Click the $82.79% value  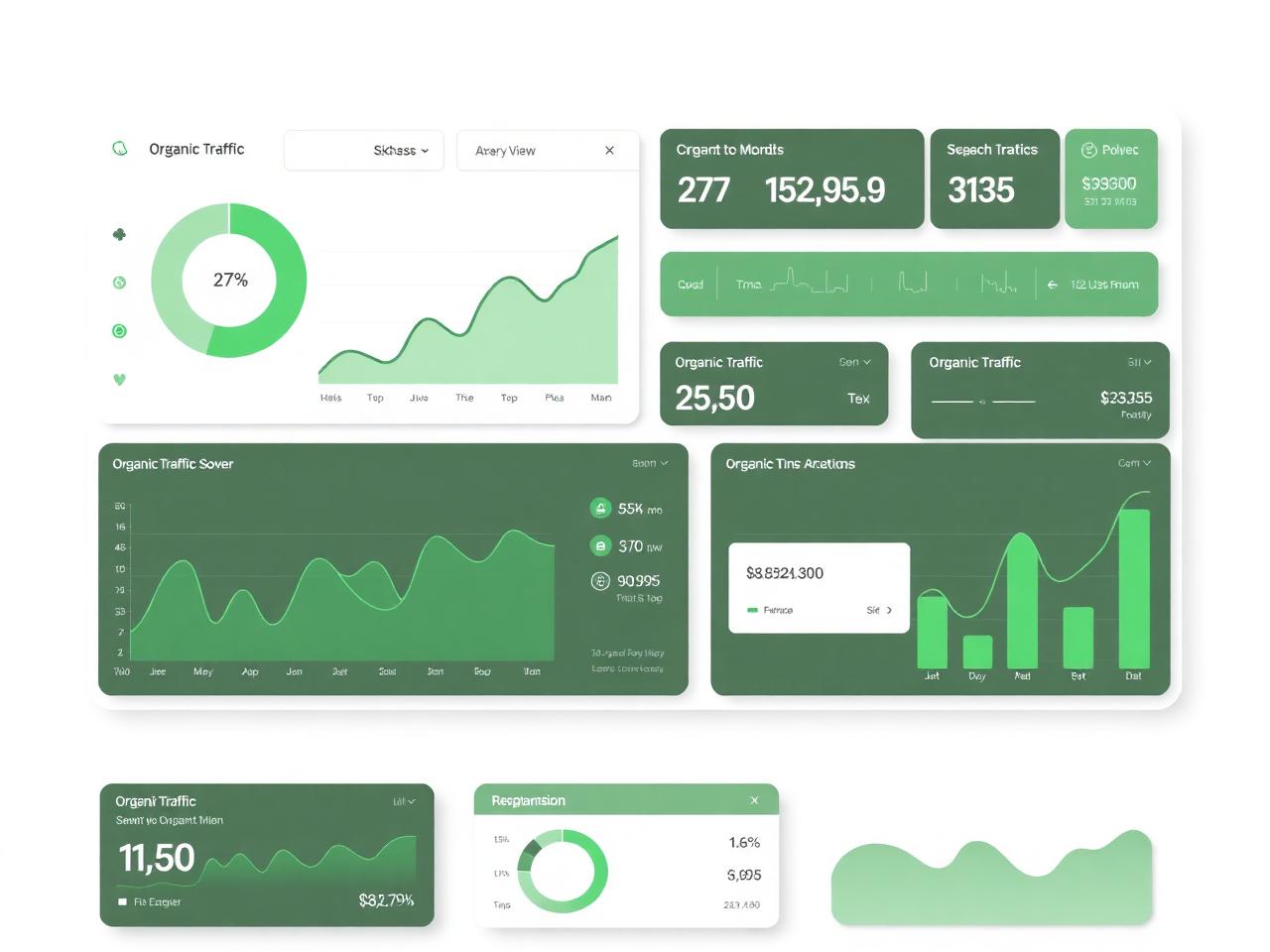tap(386, 900)
